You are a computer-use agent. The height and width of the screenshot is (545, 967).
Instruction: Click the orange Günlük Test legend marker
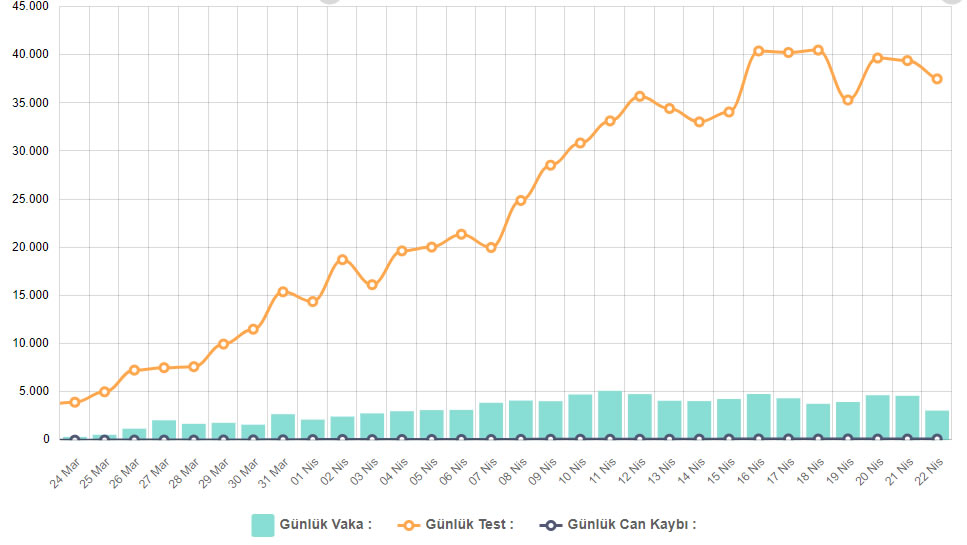click(x=407, y=524)
